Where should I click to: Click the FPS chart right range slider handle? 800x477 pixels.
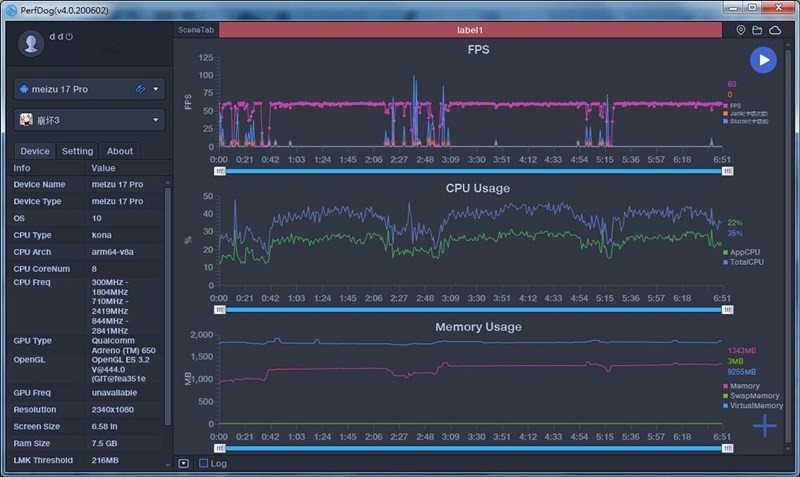pos(728,171)
